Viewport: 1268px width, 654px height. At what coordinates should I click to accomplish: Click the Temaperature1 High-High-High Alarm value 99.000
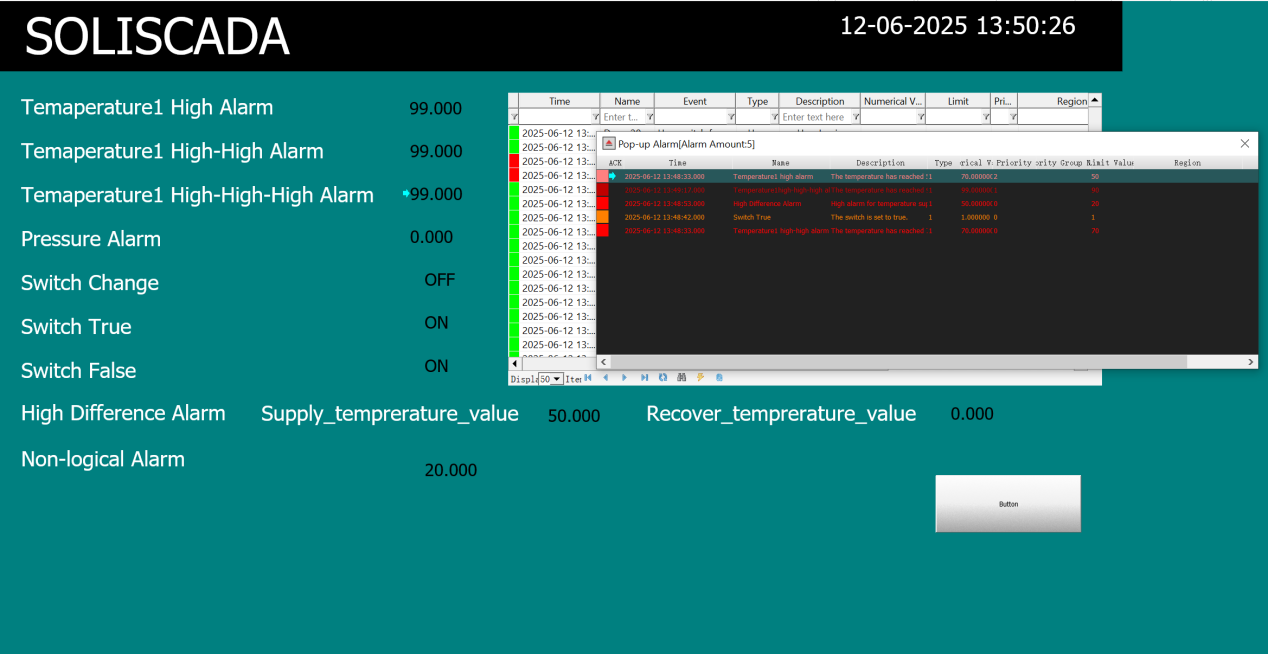436,194
